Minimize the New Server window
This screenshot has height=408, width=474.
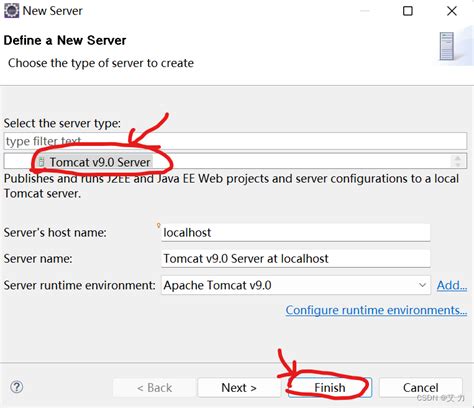pos(365,11)
